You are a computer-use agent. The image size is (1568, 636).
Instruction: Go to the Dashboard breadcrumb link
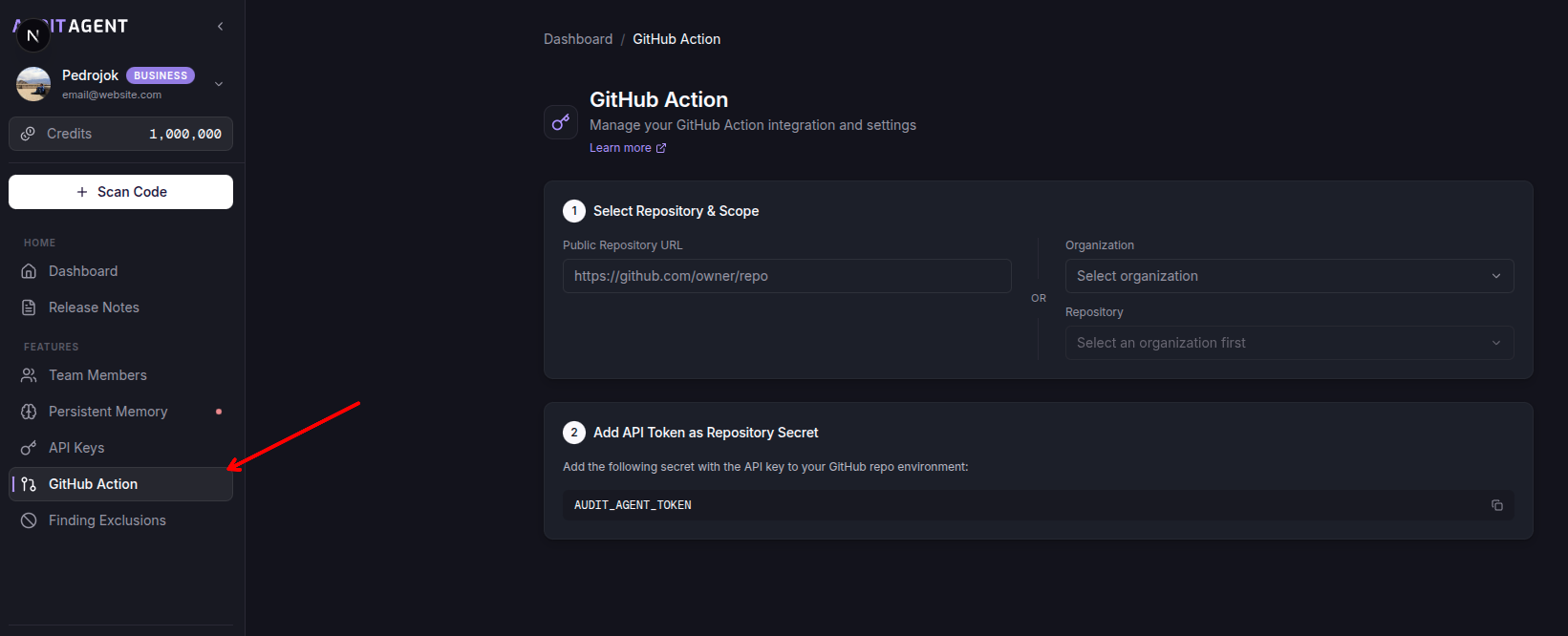[578, 39]
